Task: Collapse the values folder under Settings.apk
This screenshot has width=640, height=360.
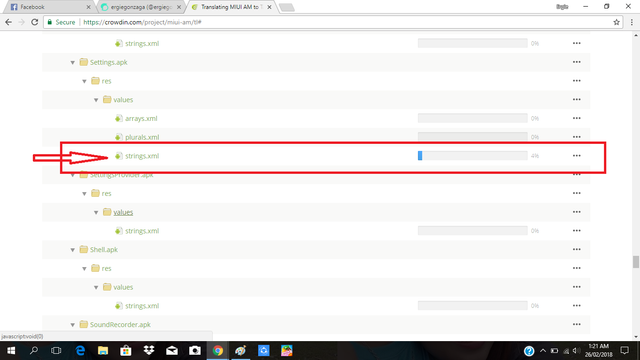Action: click(x=96, y=100)
